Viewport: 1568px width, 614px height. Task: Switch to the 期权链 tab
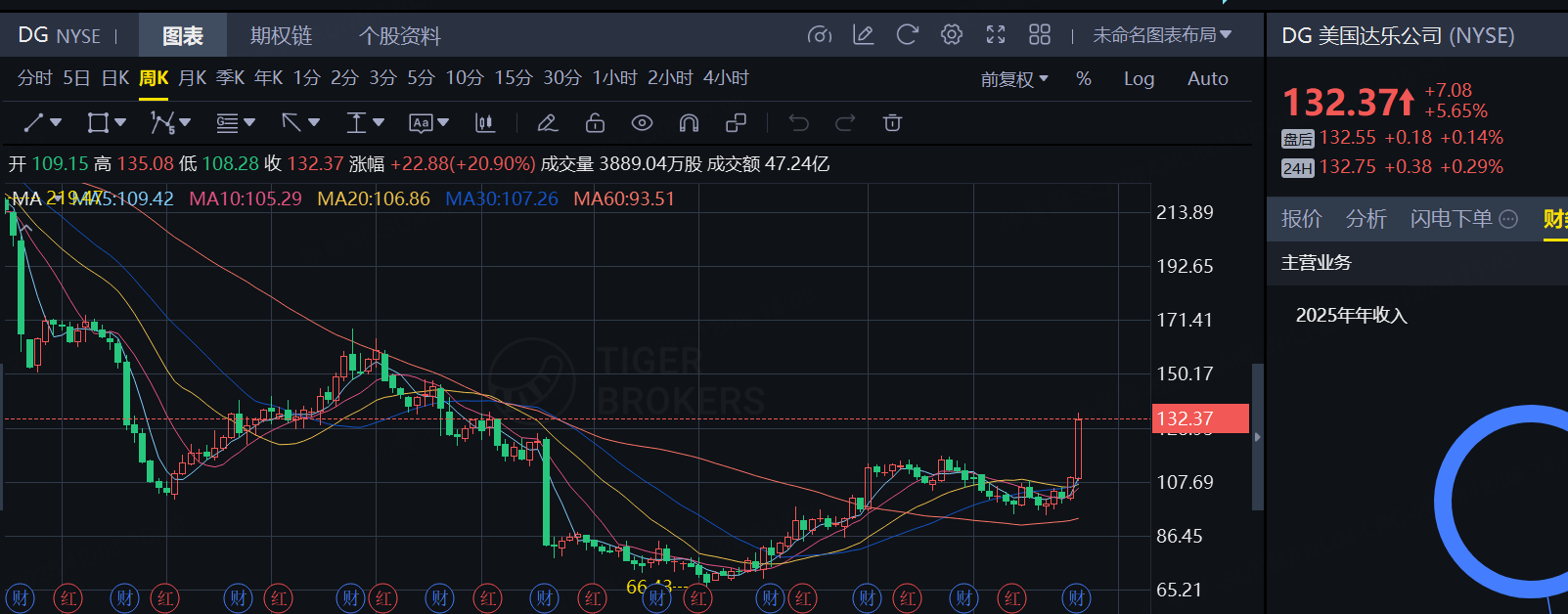pyautogui.click(x=281, y=36)
